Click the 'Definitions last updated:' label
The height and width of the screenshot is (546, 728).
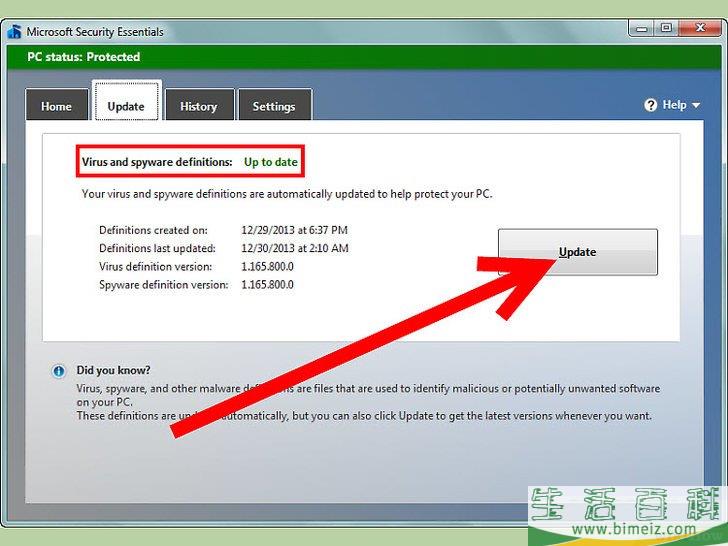pos(157,248)
